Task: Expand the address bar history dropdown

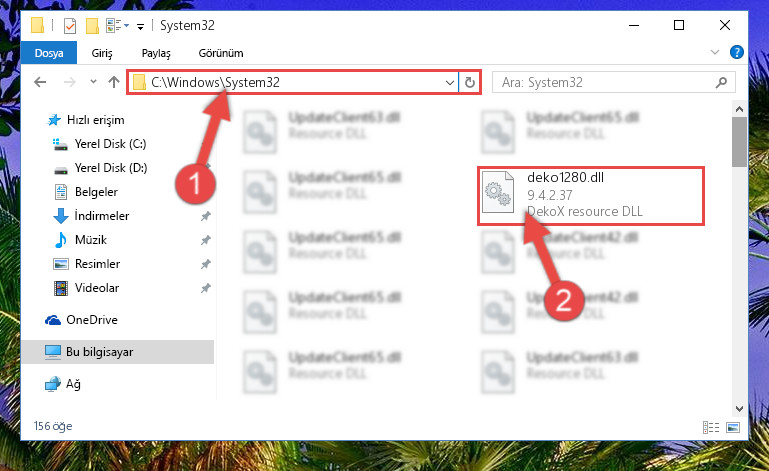Action: [x=449, y=82]
